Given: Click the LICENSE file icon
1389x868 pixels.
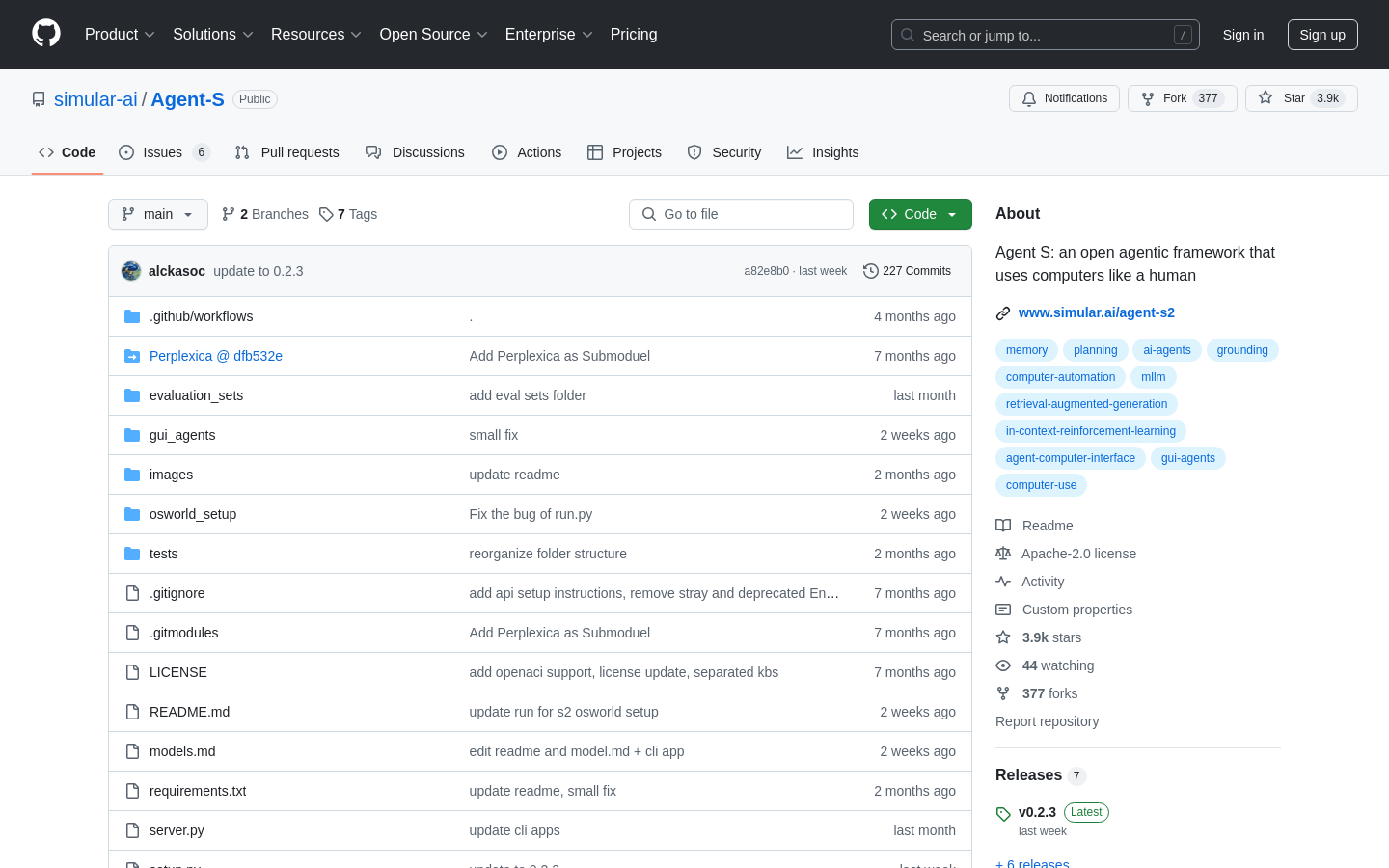Looking at the screenshot, I should click(132, 672).
